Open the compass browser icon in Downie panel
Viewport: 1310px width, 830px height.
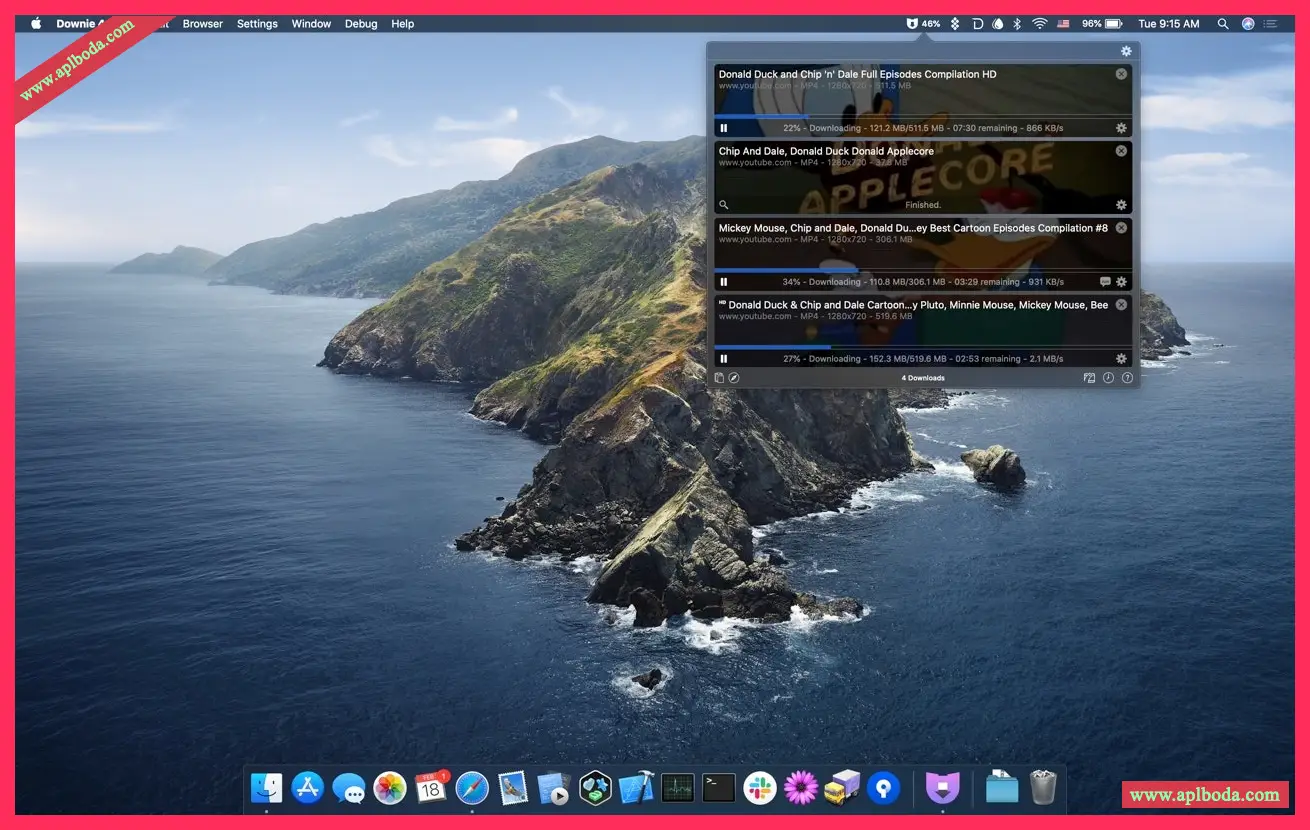click(734, 378)
